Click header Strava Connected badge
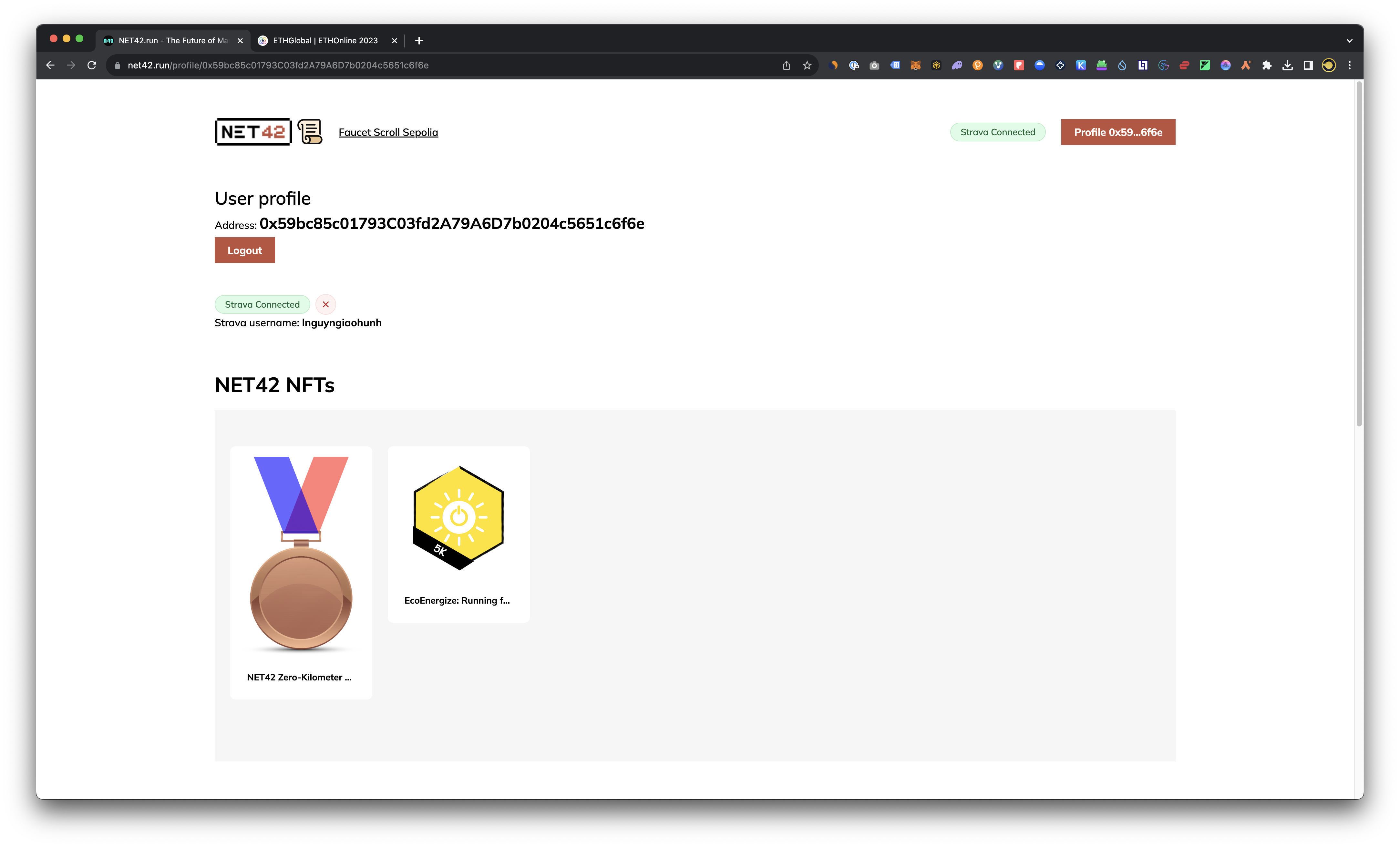 (998, 132)
